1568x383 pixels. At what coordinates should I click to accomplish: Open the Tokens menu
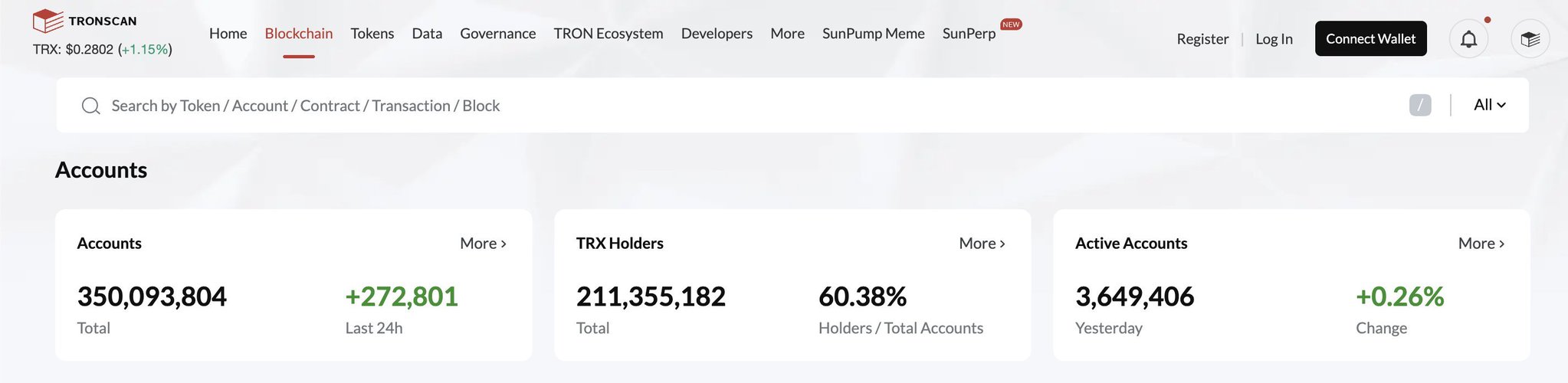coord(372,34)
